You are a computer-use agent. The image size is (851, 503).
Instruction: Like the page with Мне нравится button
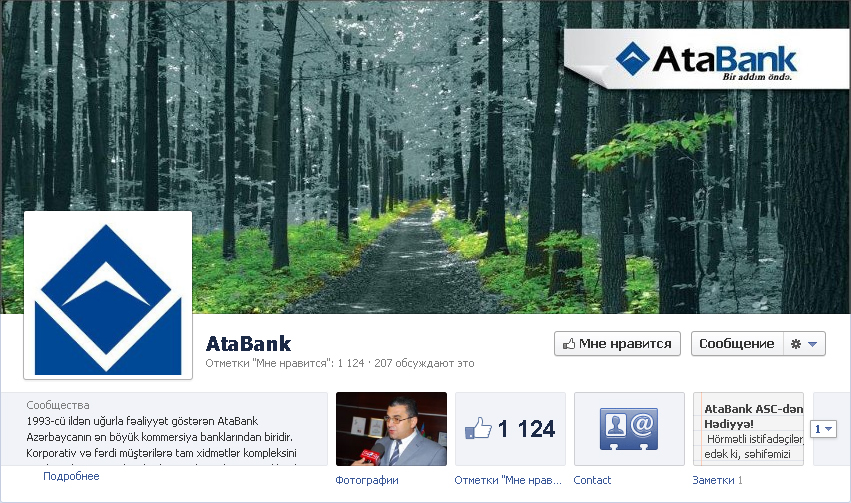[617, 343]
